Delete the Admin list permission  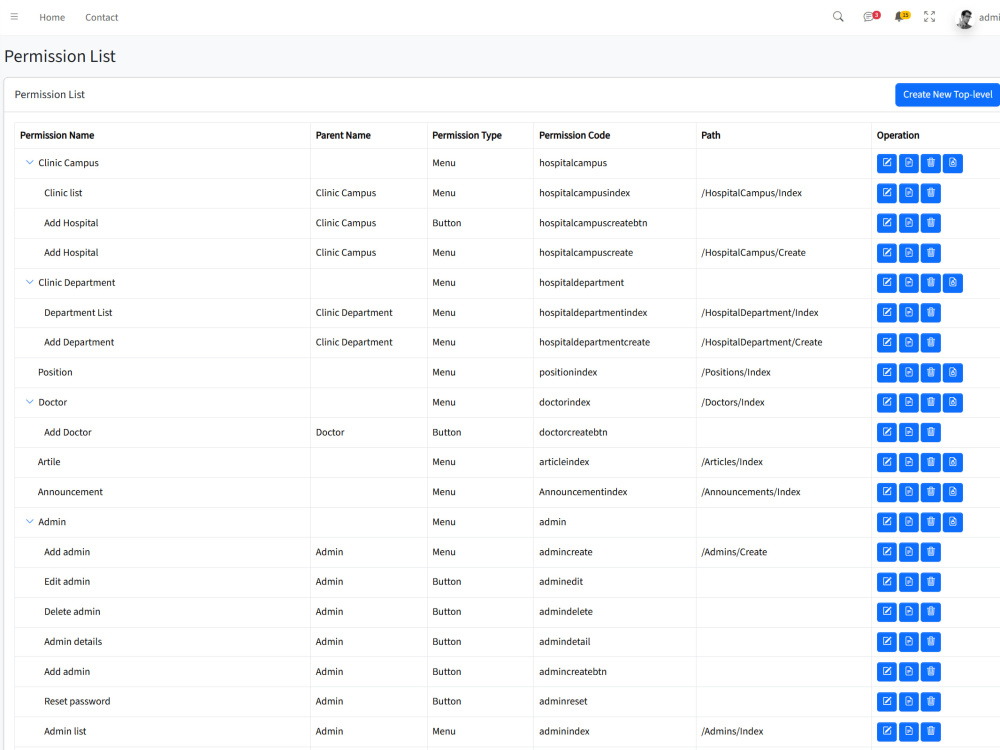[930, 731]
